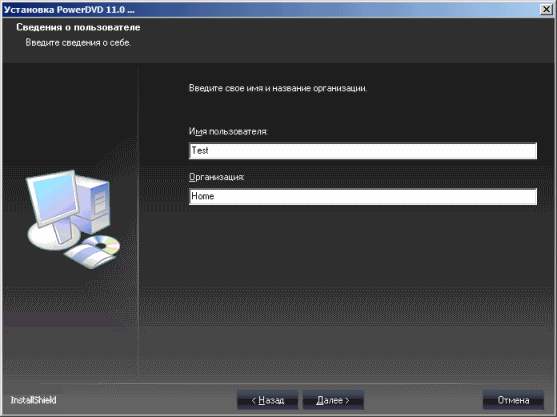Focus the Имя пользователя input field
Image resolution: width=557 pixels, height=417 pixels.
point(363,151)
